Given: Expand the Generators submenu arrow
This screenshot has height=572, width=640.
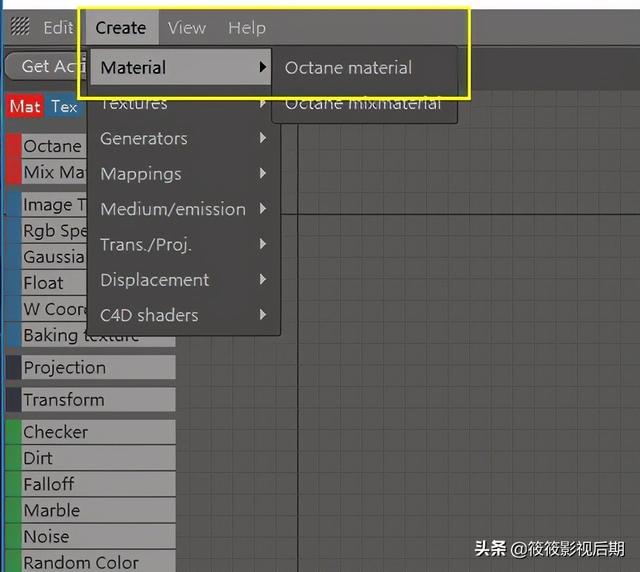Looking at the screenshot, I should 263,138.
